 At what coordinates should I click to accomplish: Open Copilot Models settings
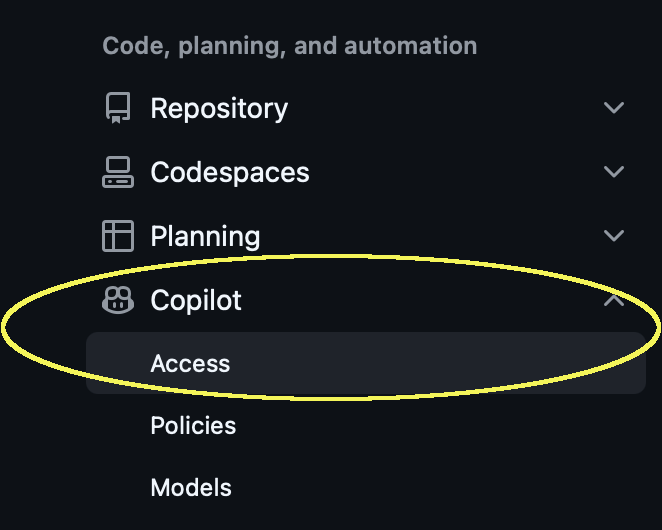pyautogui.click(x=191, y=488)
